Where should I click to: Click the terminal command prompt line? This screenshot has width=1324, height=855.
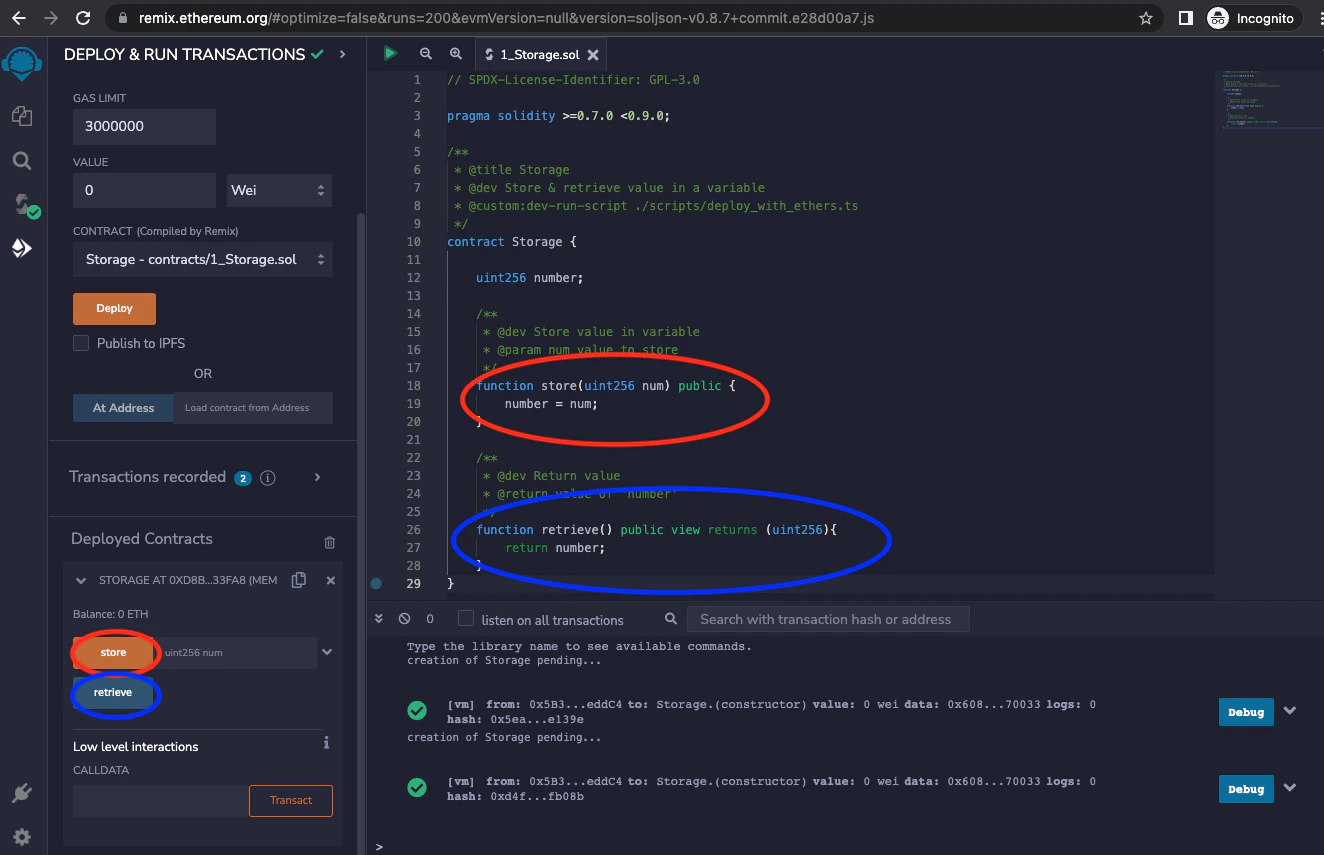[845, 846]
